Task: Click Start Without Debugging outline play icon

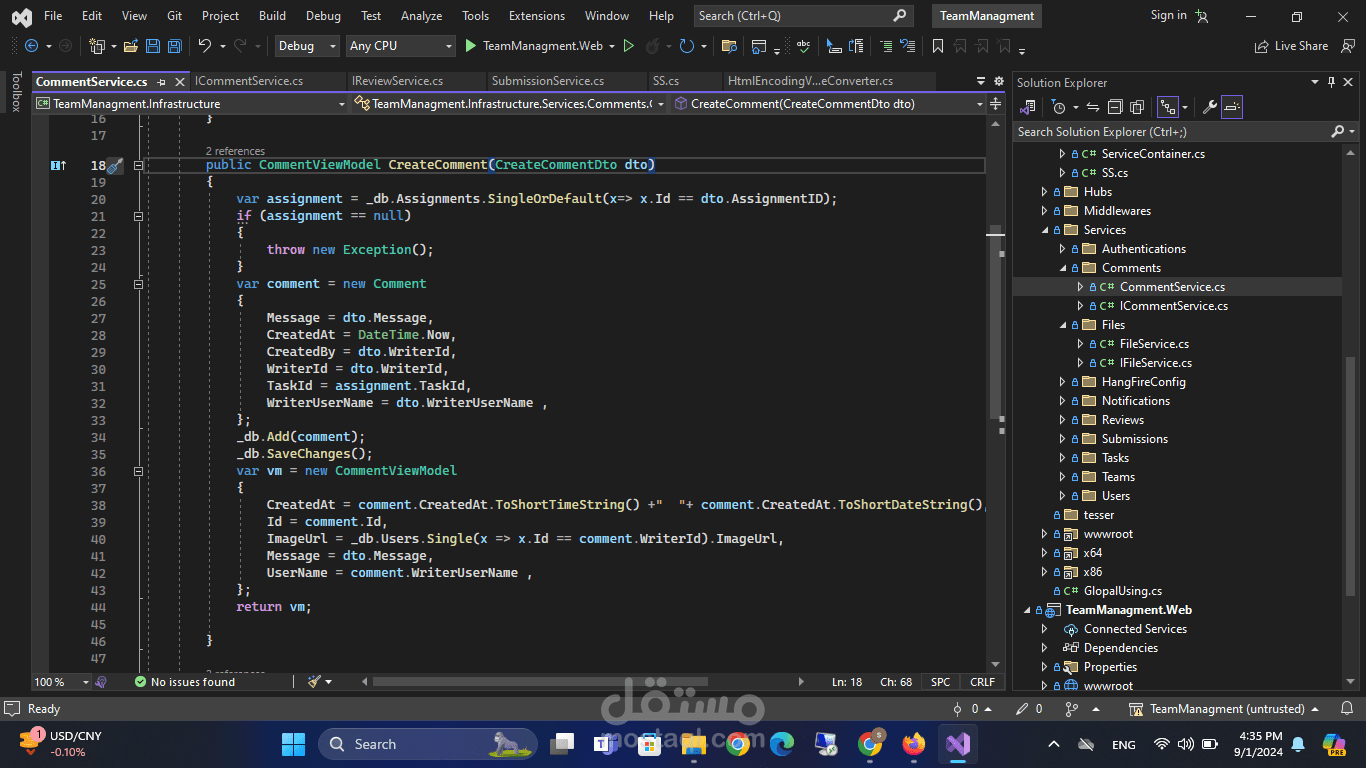Action: [628, 46]
